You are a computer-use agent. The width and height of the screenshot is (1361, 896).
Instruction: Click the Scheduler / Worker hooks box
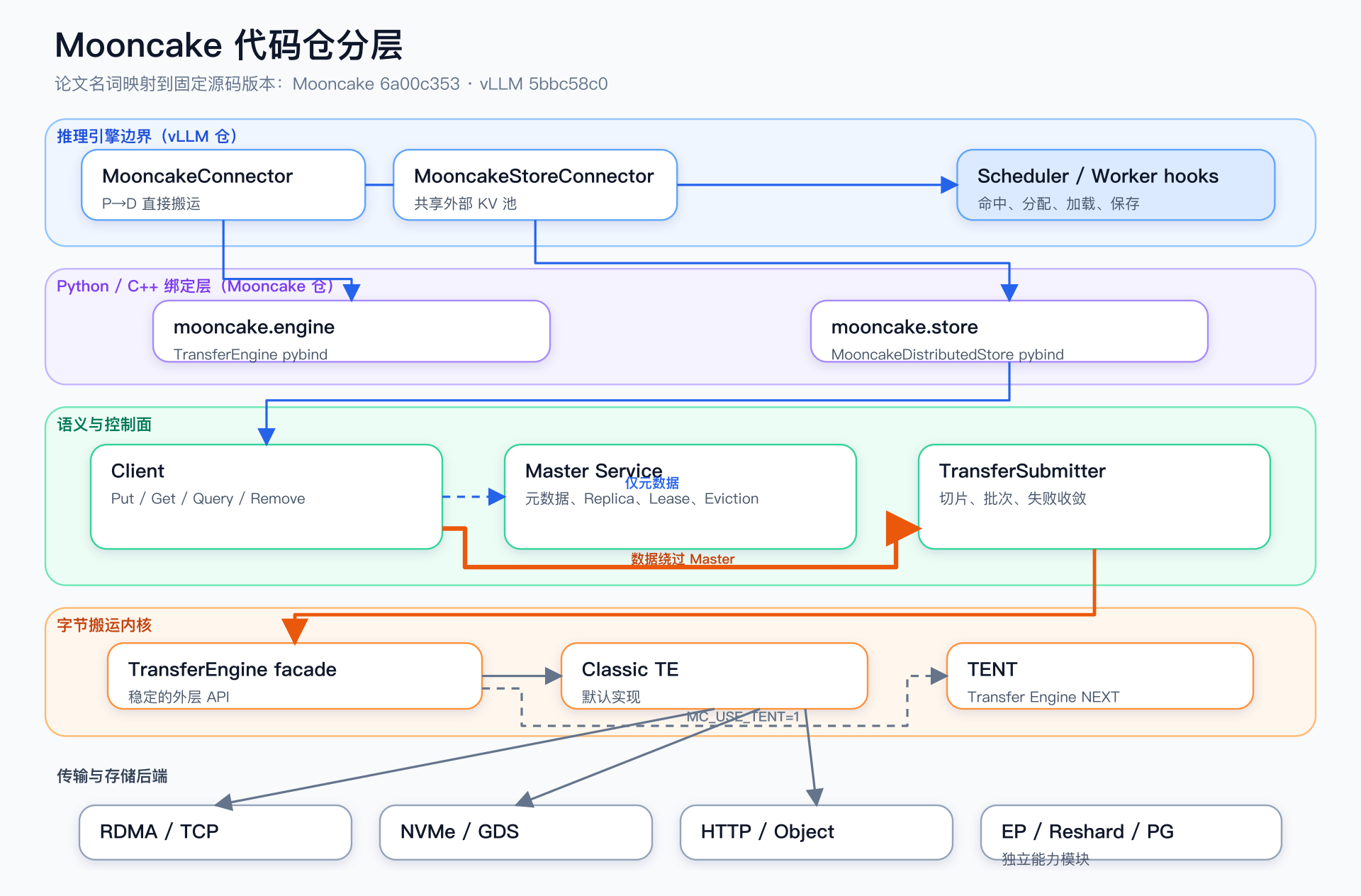1116,185
